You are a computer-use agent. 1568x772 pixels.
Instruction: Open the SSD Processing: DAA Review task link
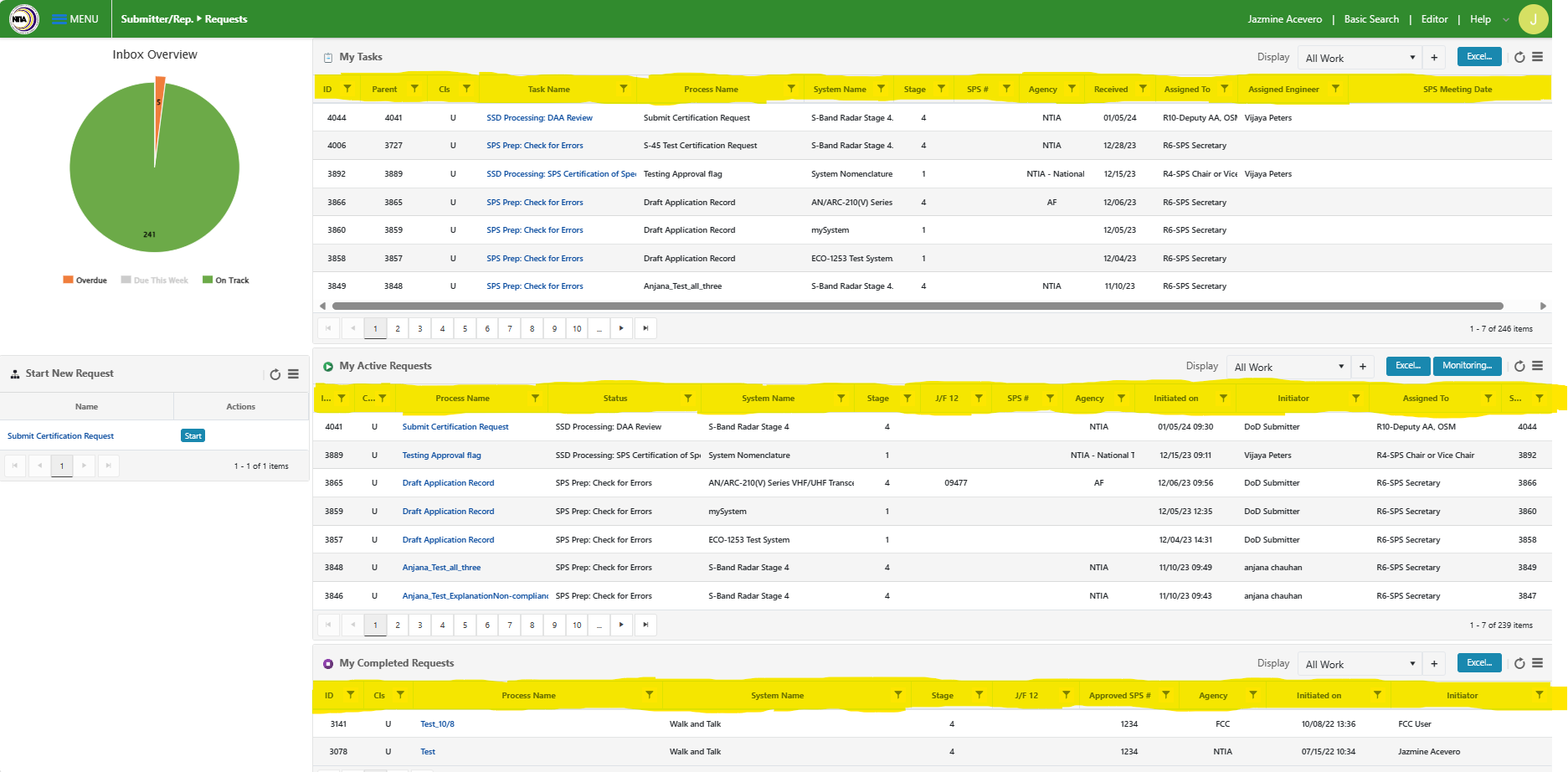point(539,118)
